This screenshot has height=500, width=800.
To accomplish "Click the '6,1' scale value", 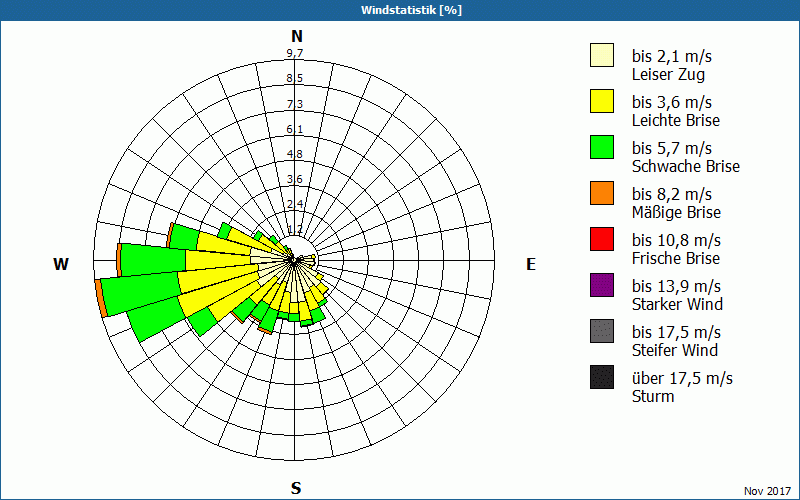I will click(295, 129).
